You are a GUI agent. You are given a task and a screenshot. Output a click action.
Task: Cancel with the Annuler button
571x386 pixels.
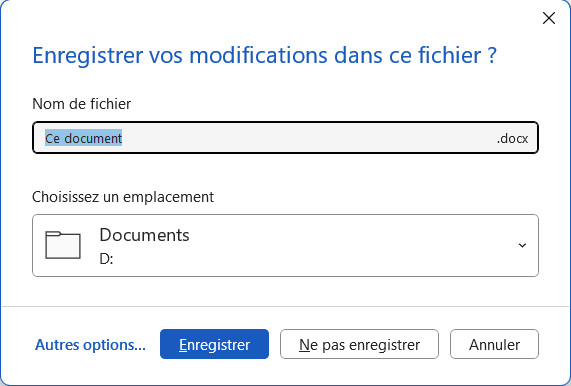(494, 344)
